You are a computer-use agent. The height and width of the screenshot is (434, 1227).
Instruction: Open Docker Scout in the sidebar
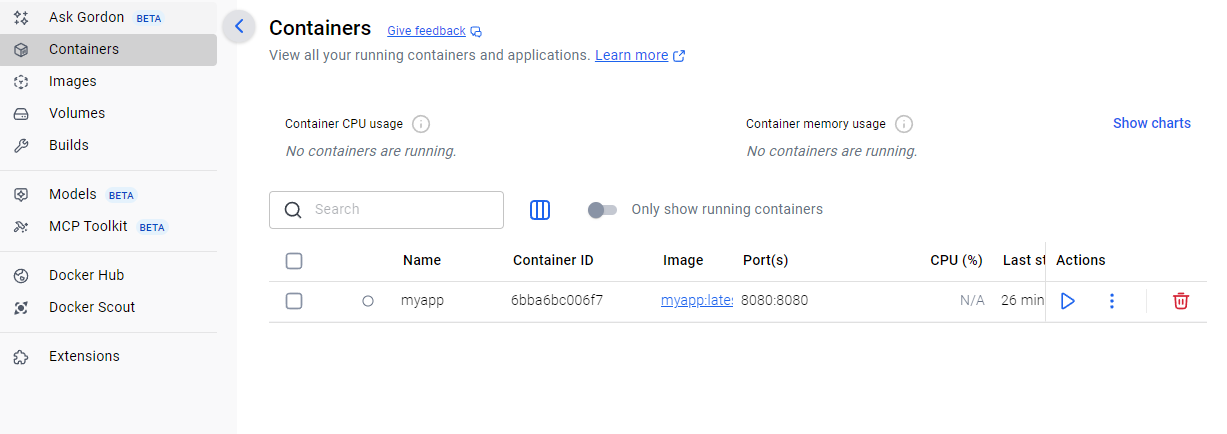109,307
